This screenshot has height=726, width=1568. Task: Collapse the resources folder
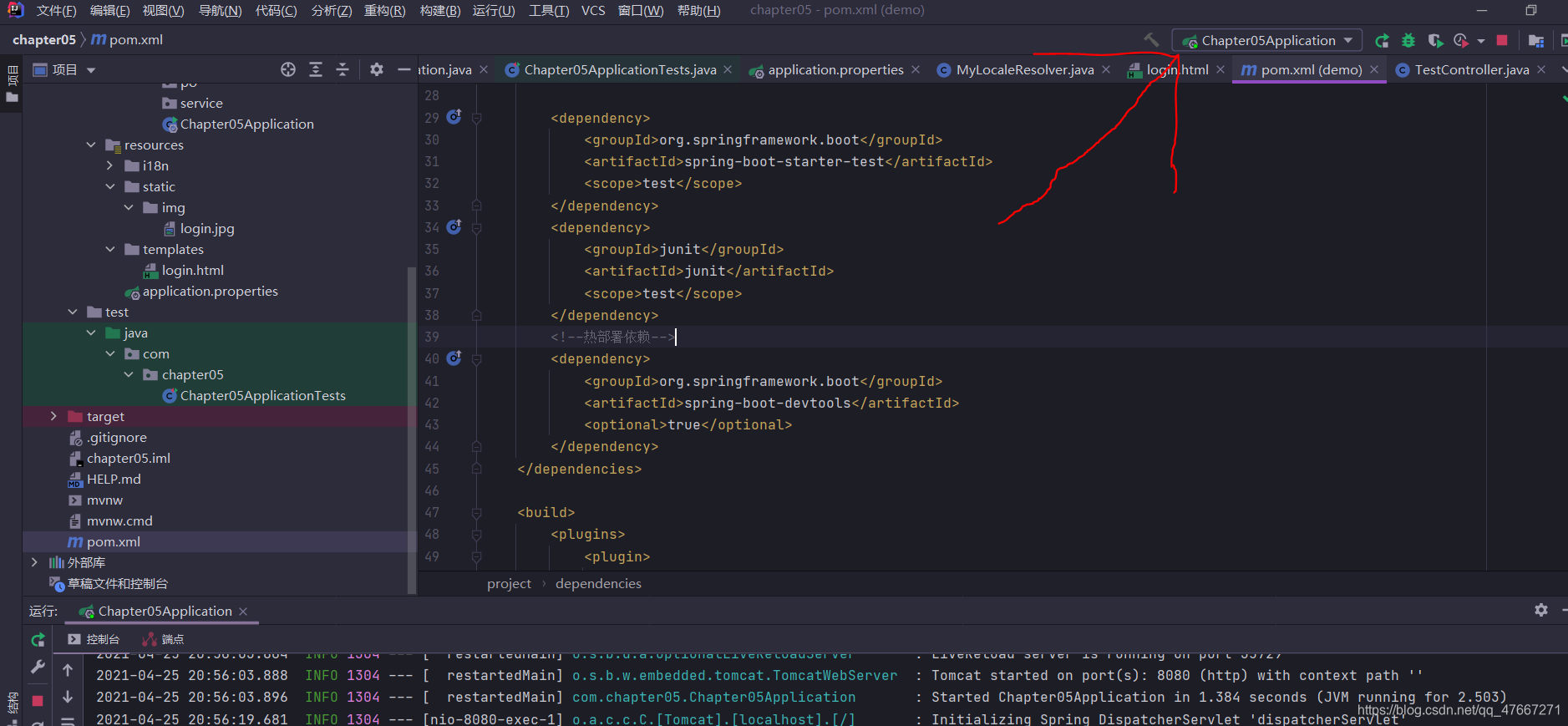click(x=91, y=145)
